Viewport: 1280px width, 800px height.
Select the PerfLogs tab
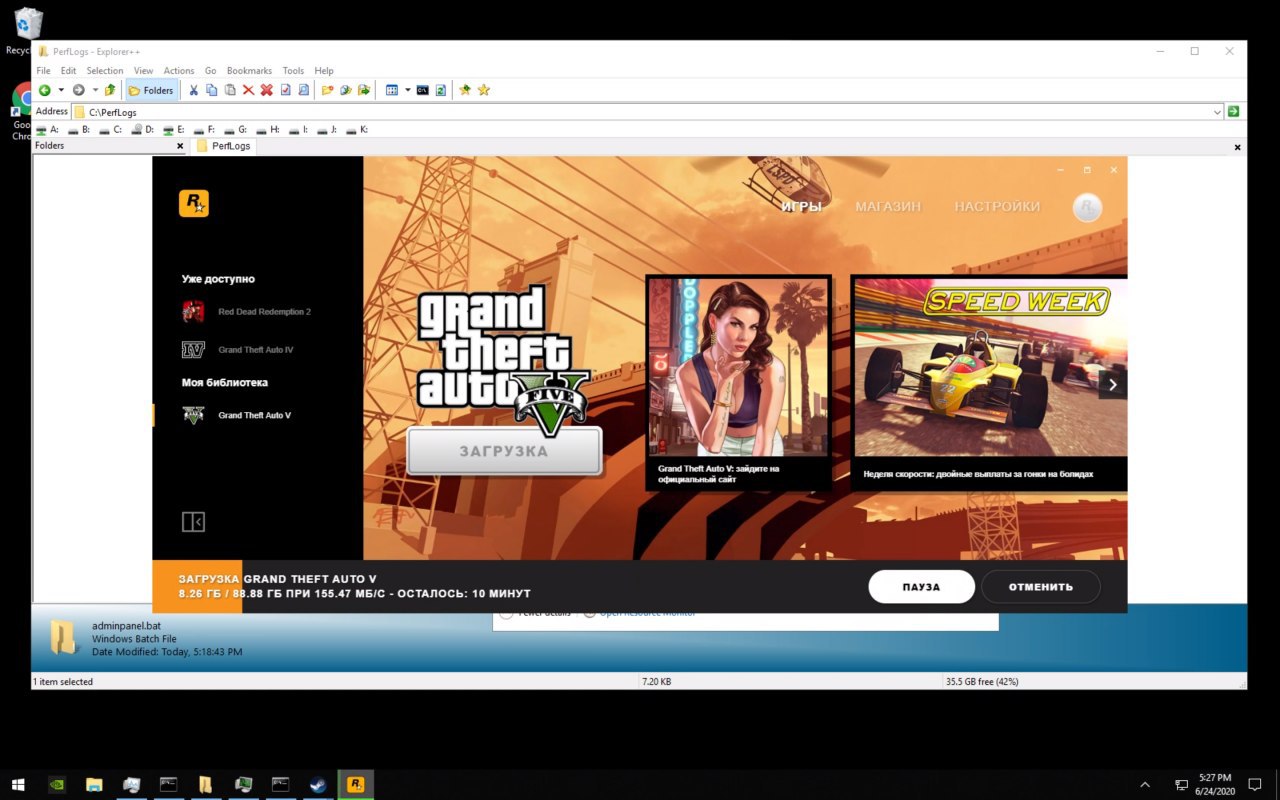223,146
